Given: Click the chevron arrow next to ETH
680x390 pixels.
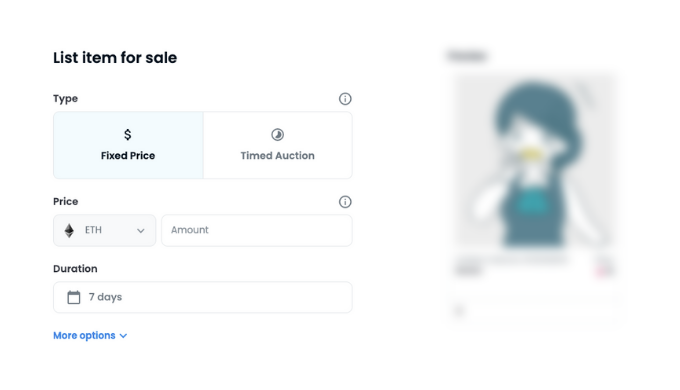Looking at the screenshot, I should [x=141, y=231].
